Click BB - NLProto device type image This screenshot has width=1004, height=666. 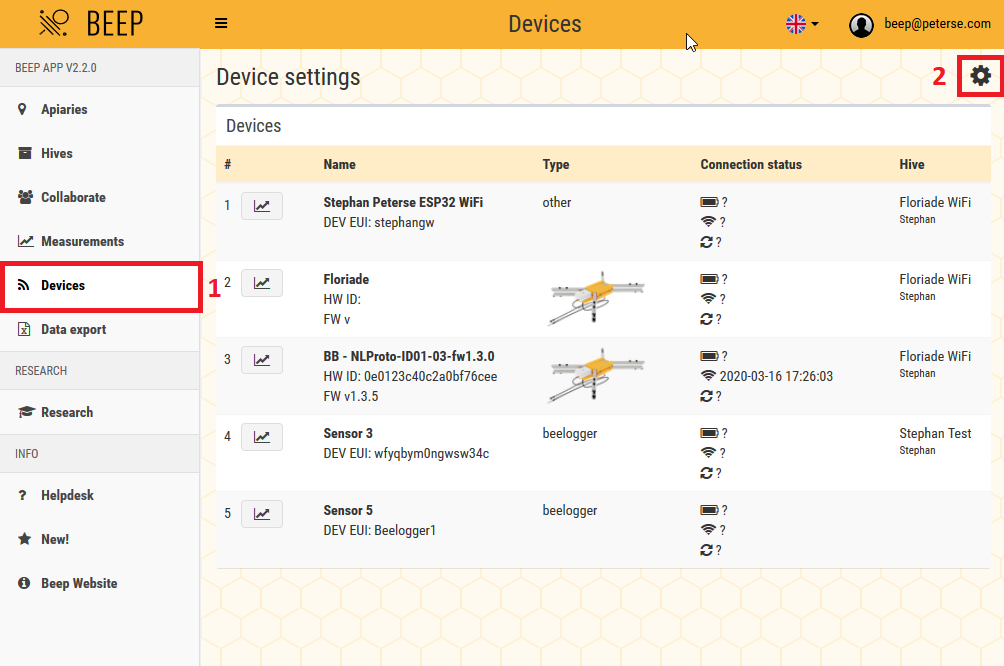coord(596,375)
